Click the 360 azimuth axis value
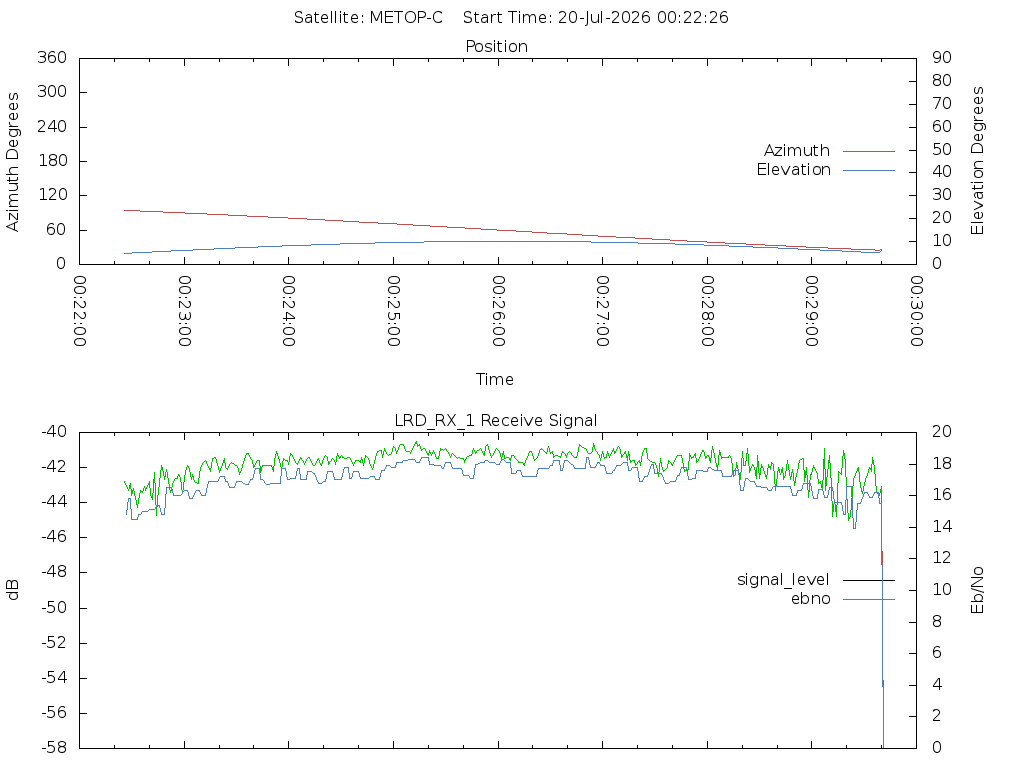 point(52,57)
